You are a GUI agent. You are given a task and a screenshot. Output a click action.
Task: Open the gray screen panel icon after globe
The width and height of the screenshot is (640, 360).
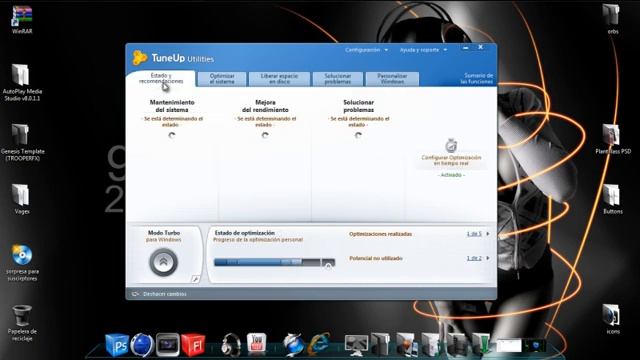pyautogui.click(x=167, y=345)
